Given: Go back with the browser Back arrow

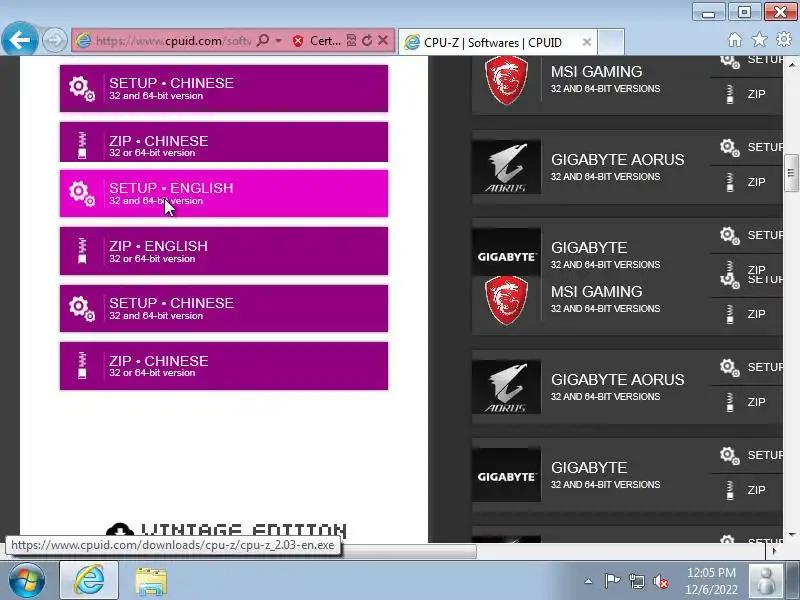Looking at the screenshot, I should coord(19,39).
